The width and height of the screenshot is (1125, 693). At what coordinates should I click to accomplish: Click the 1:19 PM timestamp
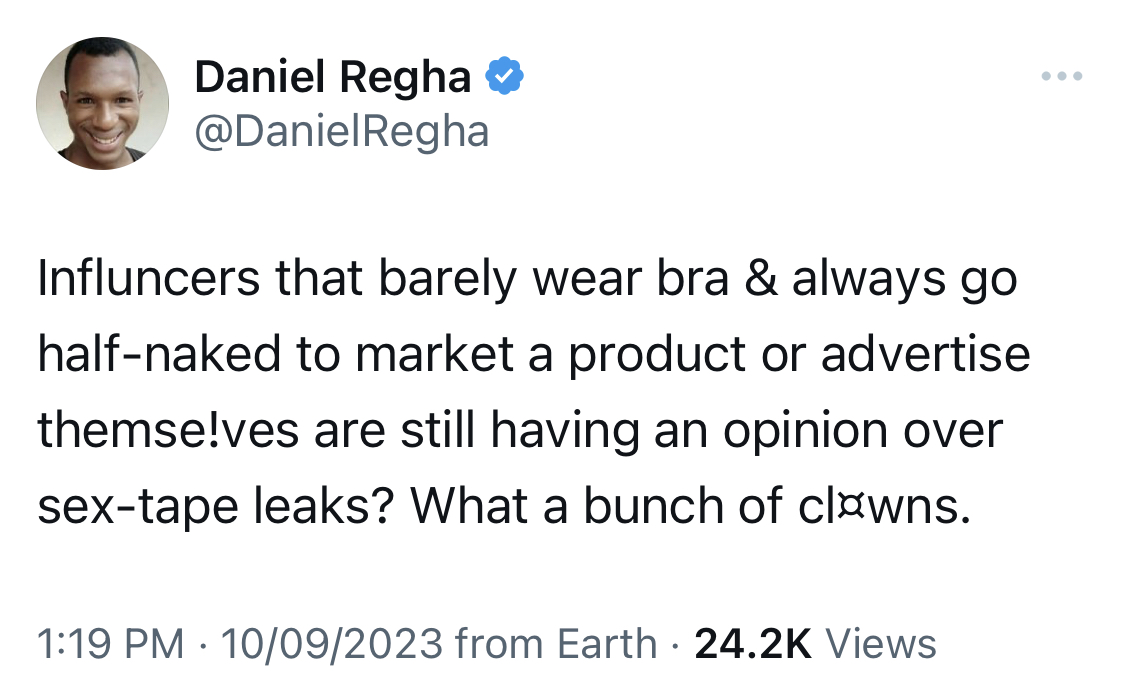point(110,644)
